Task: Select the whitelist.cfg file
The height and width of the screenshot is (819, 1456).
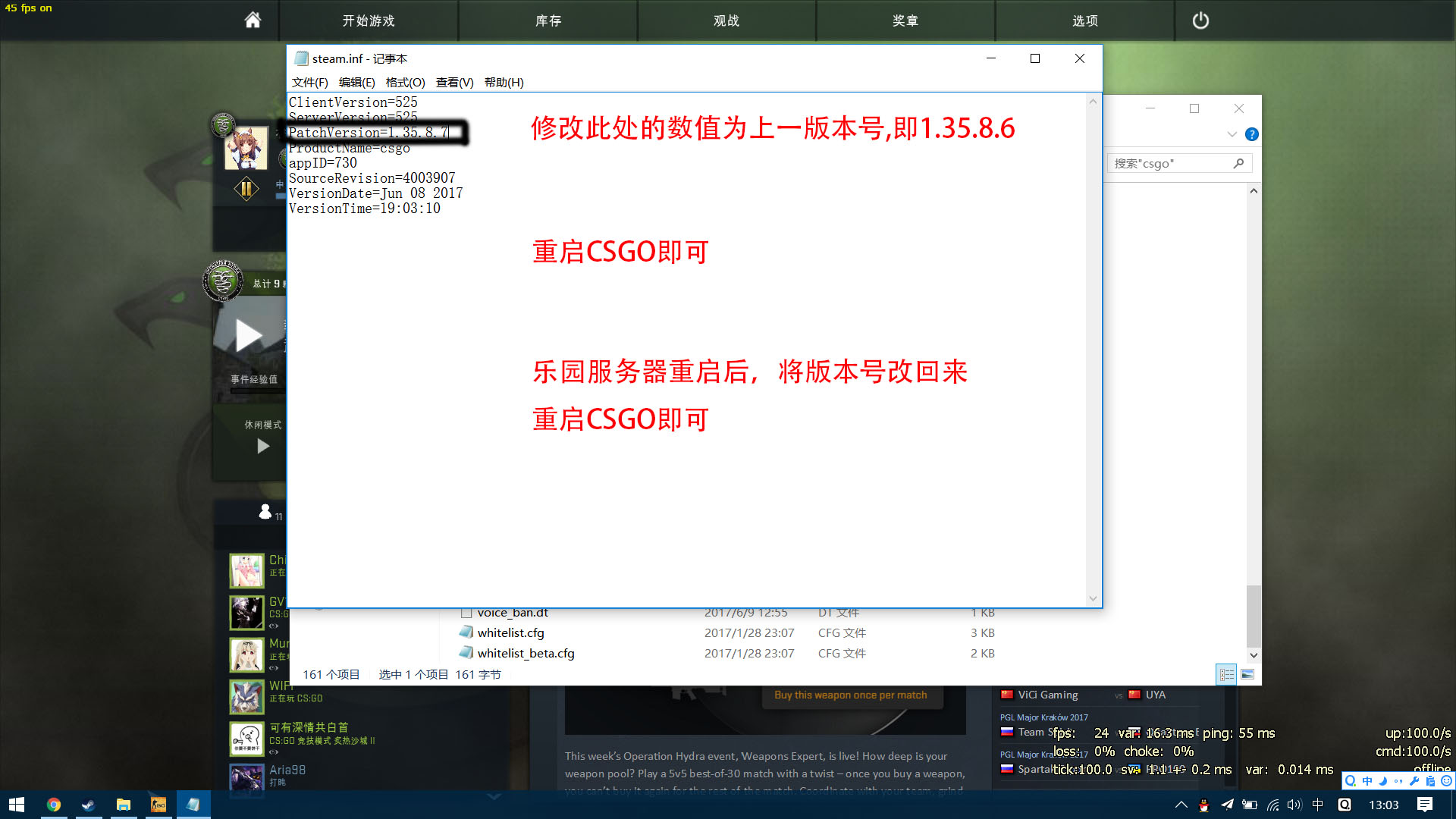Action: [510, 632]
